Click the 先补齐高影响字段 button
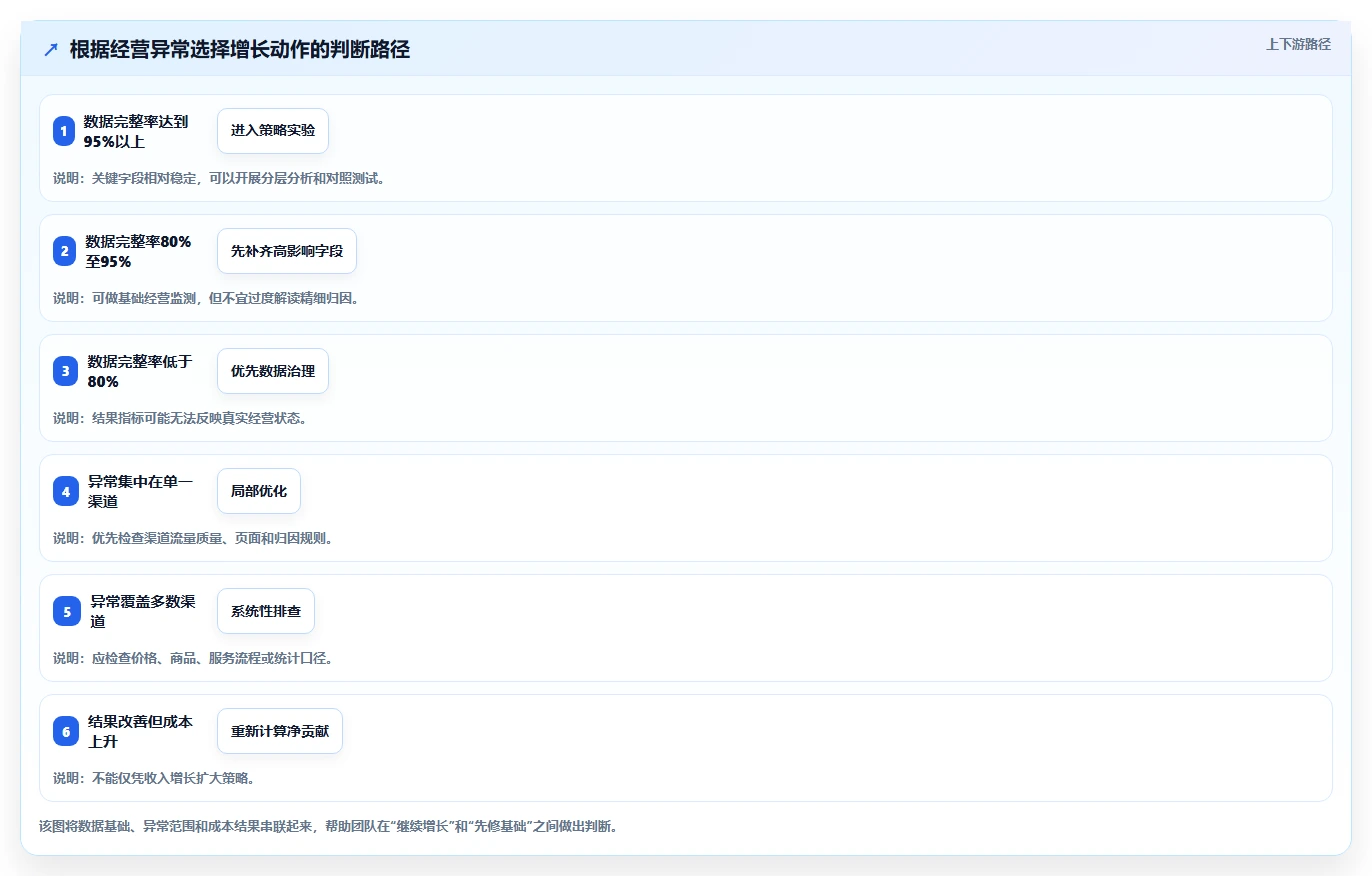 287,251
